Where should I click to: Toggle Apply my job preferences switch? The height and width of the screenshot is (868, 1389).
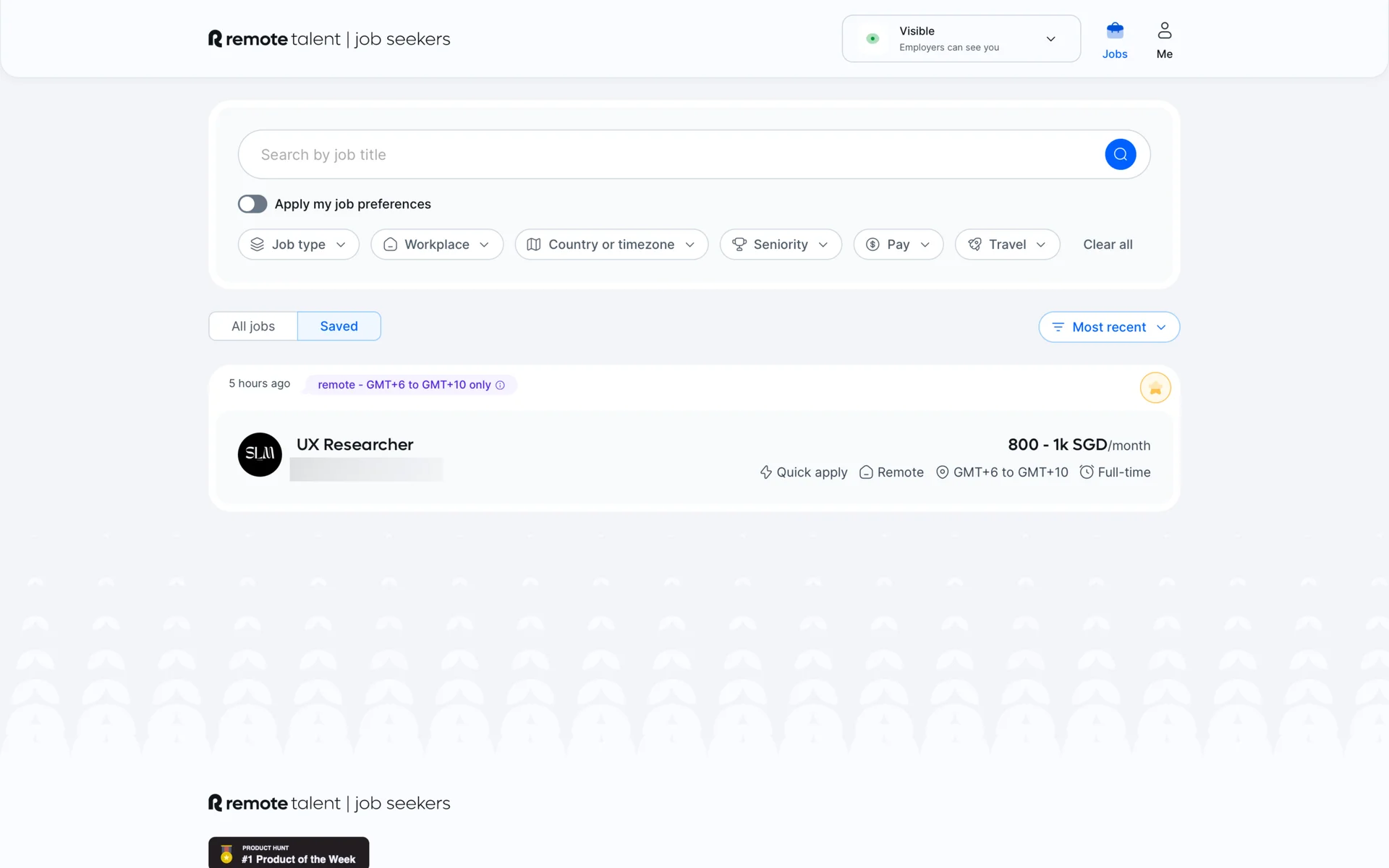point(252,204)
